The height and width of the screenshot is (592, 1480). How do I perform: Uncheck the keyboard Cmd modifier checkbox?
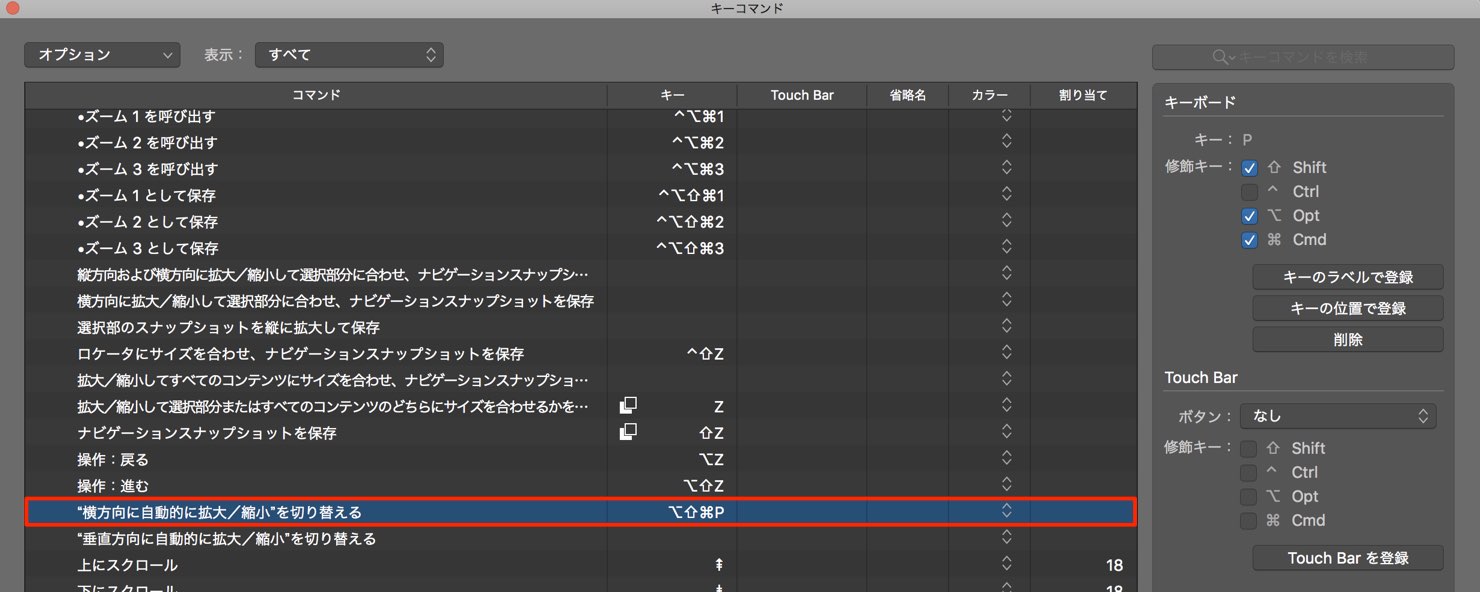point(1249,240)
